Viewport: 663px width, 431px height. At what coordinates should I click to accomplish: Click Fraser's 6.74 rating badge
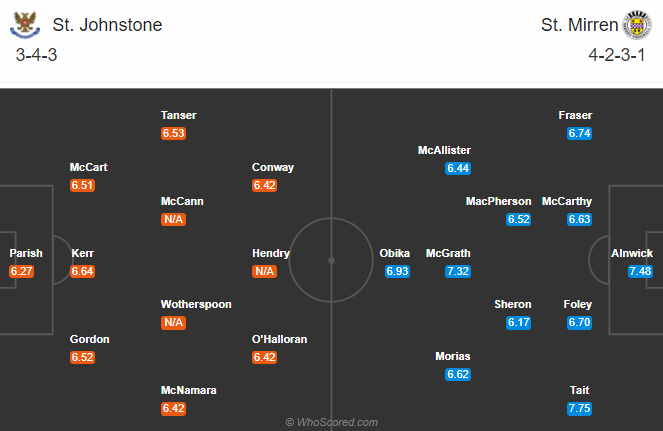[x=579, y=133]
